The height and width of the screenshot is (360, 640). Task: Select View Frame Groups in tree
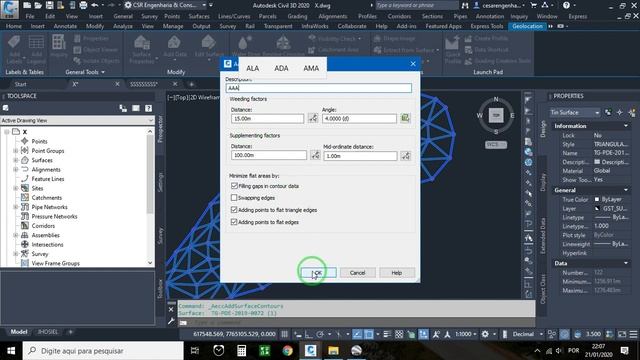[56, 263]
